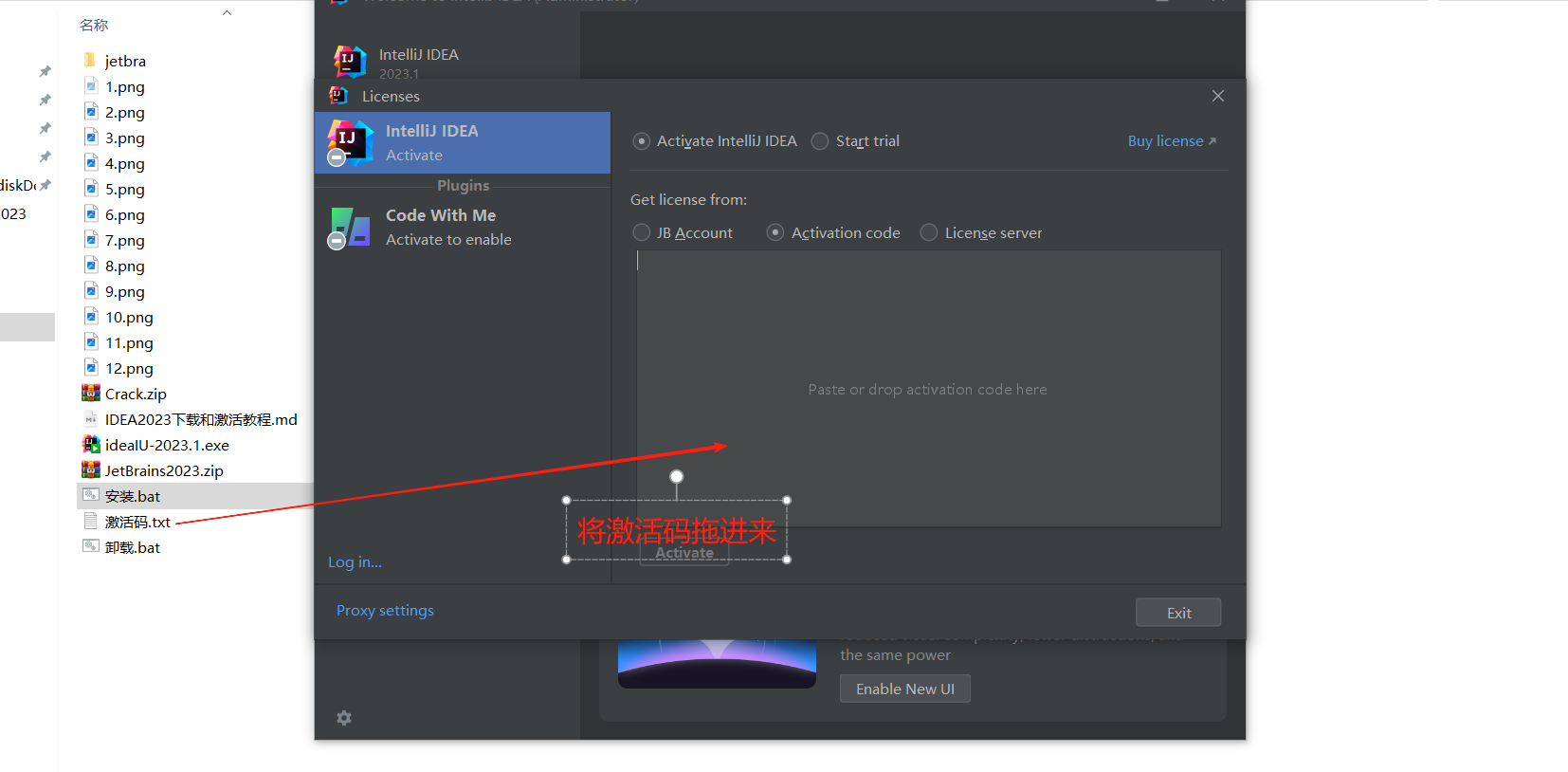Click the IntelliJ IDEA 2023.1 logo in Welcome window
The width and height of the screenshot is (1568, 772).
(350, 62)
